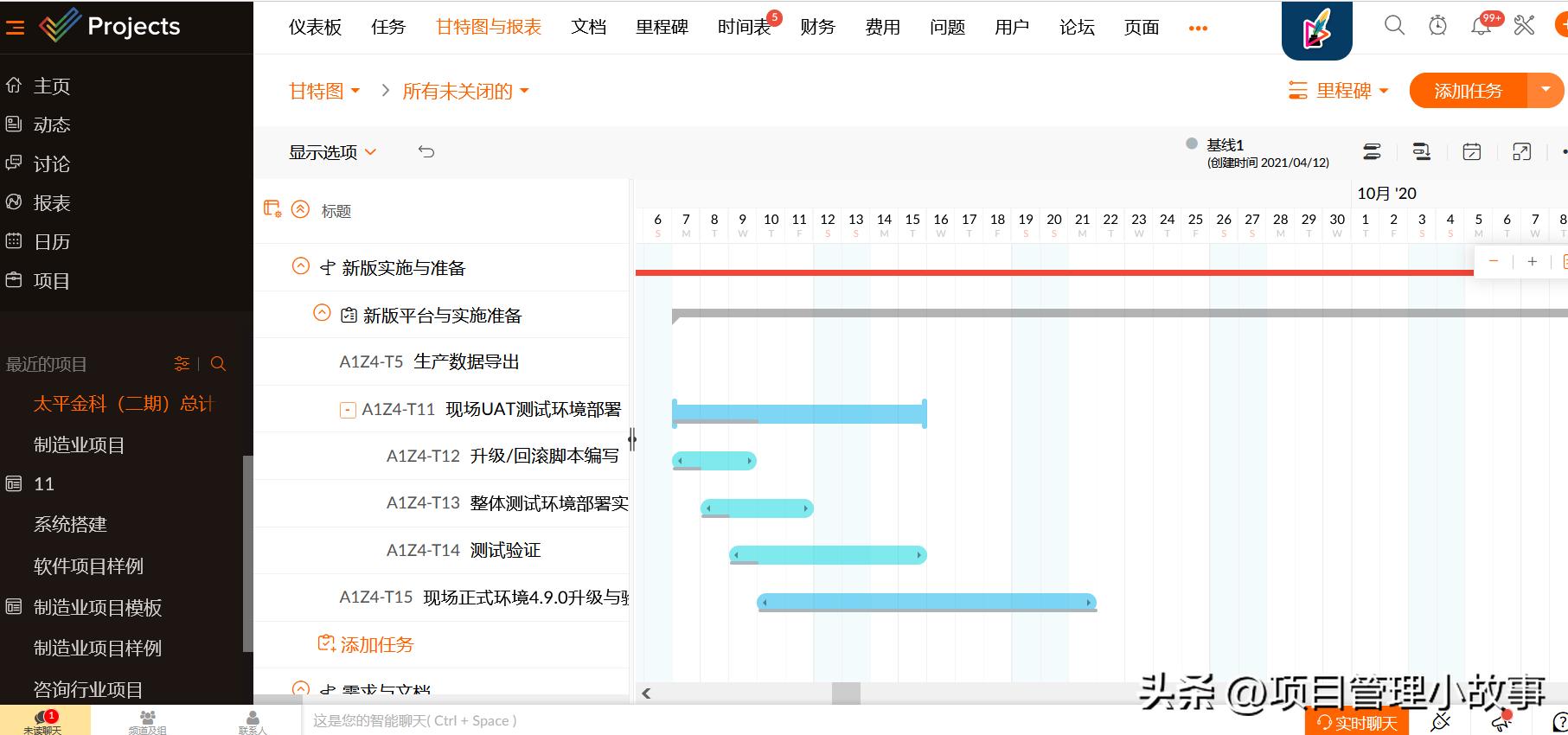Collapse 新版实施与准备 milestone
Viewport: 1568px width, 735px height.
[x=300, y=266]
